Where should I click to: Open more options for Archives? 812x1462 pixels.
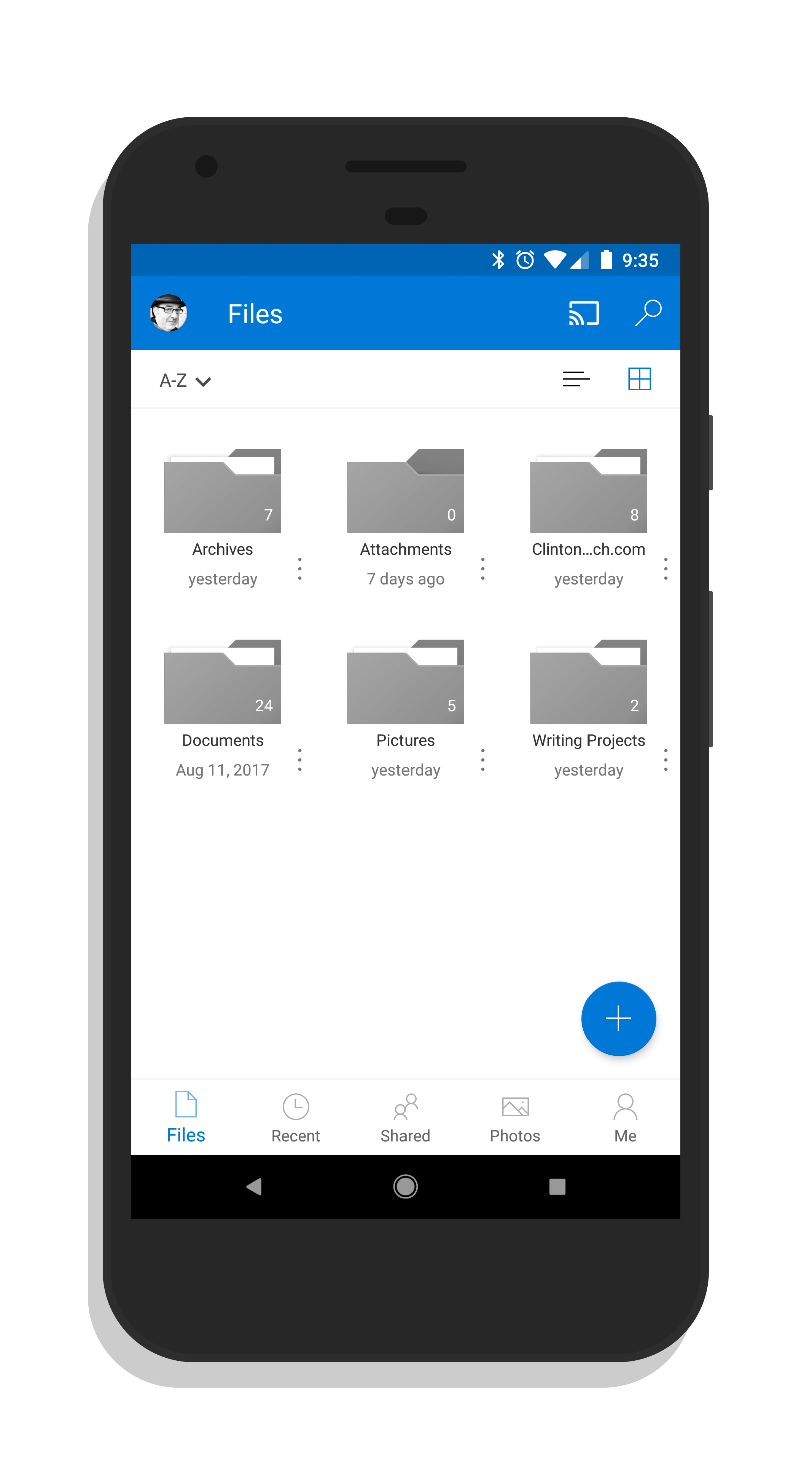coord(299,569)
